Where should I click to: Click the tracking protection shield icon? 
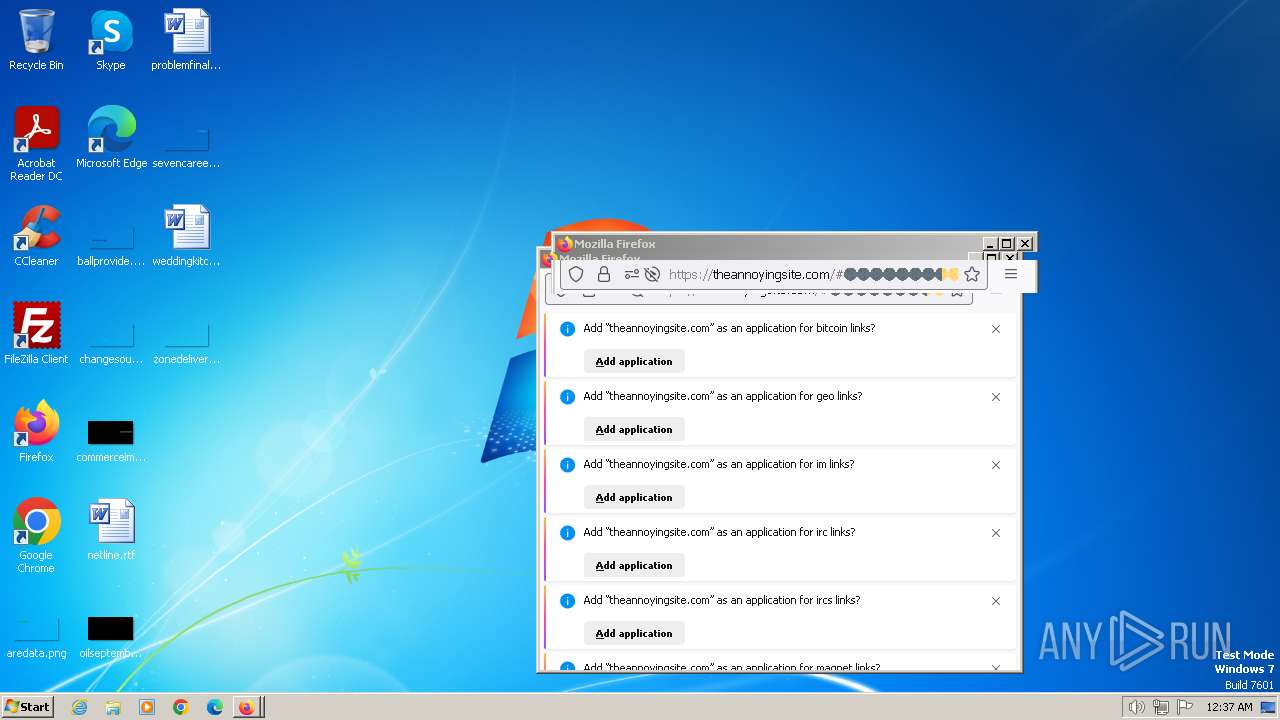[x=576, y=274]
